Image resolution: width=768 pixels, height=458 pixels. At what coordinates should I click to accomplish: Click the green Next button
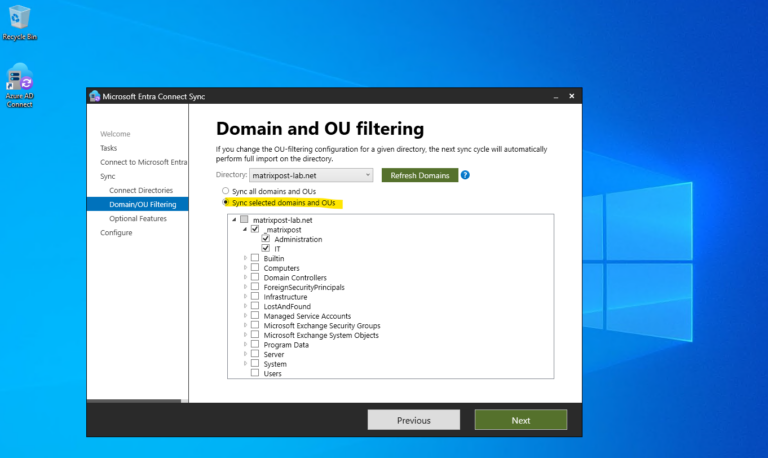pyautogui.click(x=521, y=420)
